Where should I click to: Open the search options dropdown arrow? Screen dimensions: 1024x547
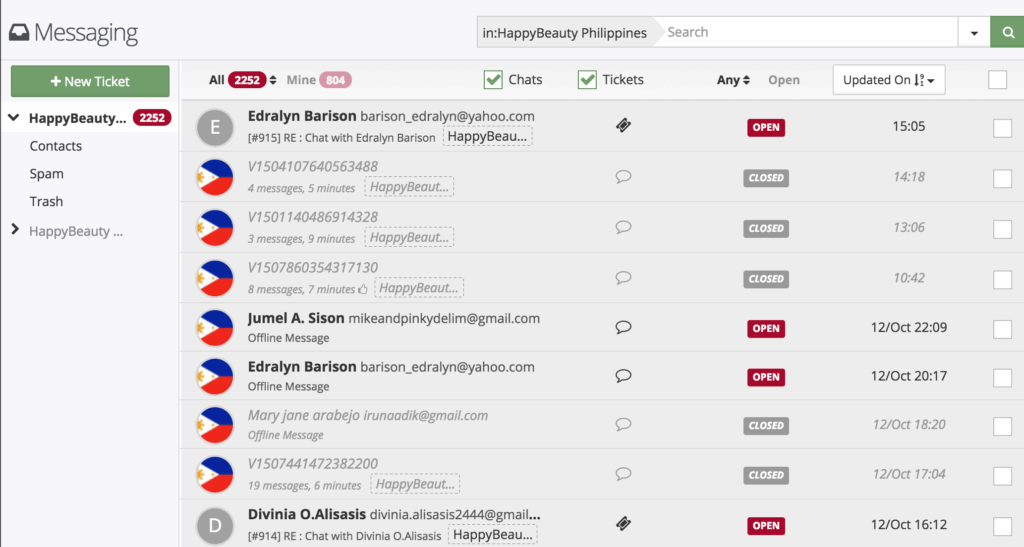(x=973, y=32)
